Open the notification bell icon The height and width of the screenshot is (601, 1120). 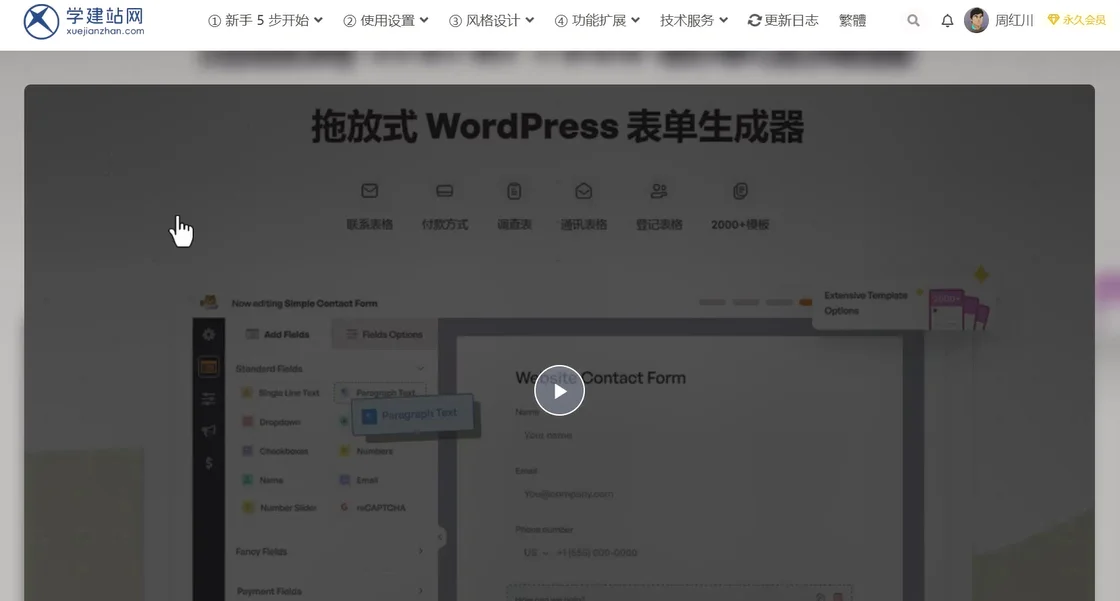point(947,21)
